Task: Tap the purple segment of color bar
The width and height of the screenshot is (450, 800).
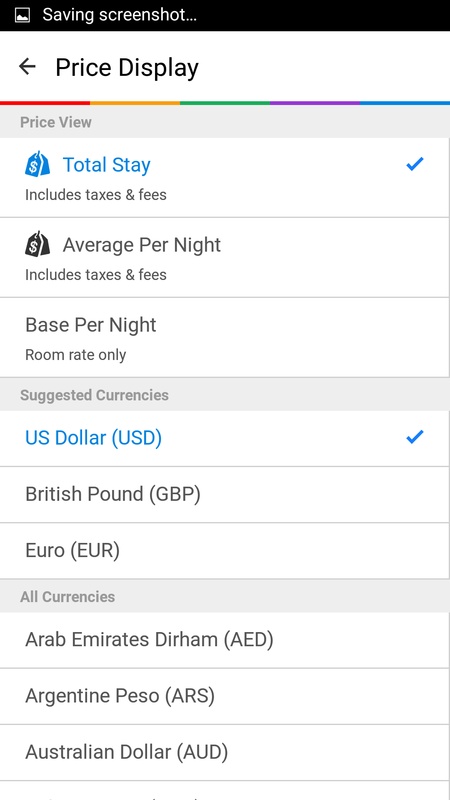Action: click(x=315, y=103)
